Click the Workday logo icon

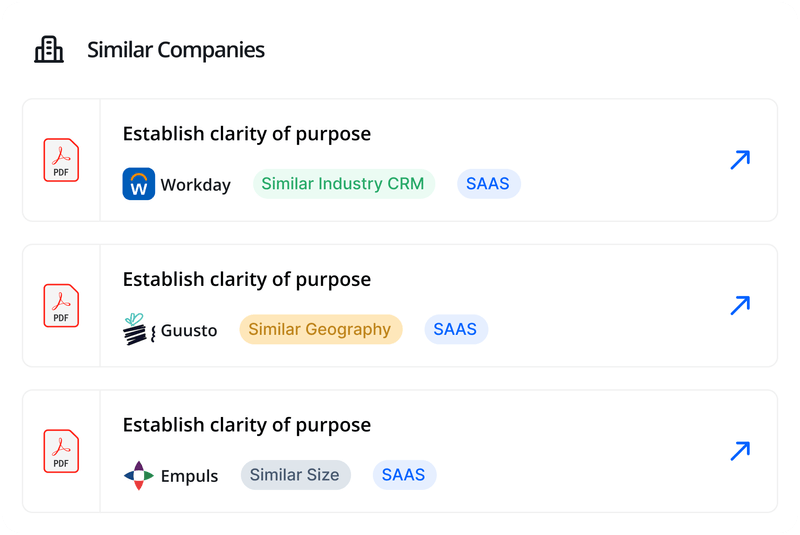click(x=139, y=184)
